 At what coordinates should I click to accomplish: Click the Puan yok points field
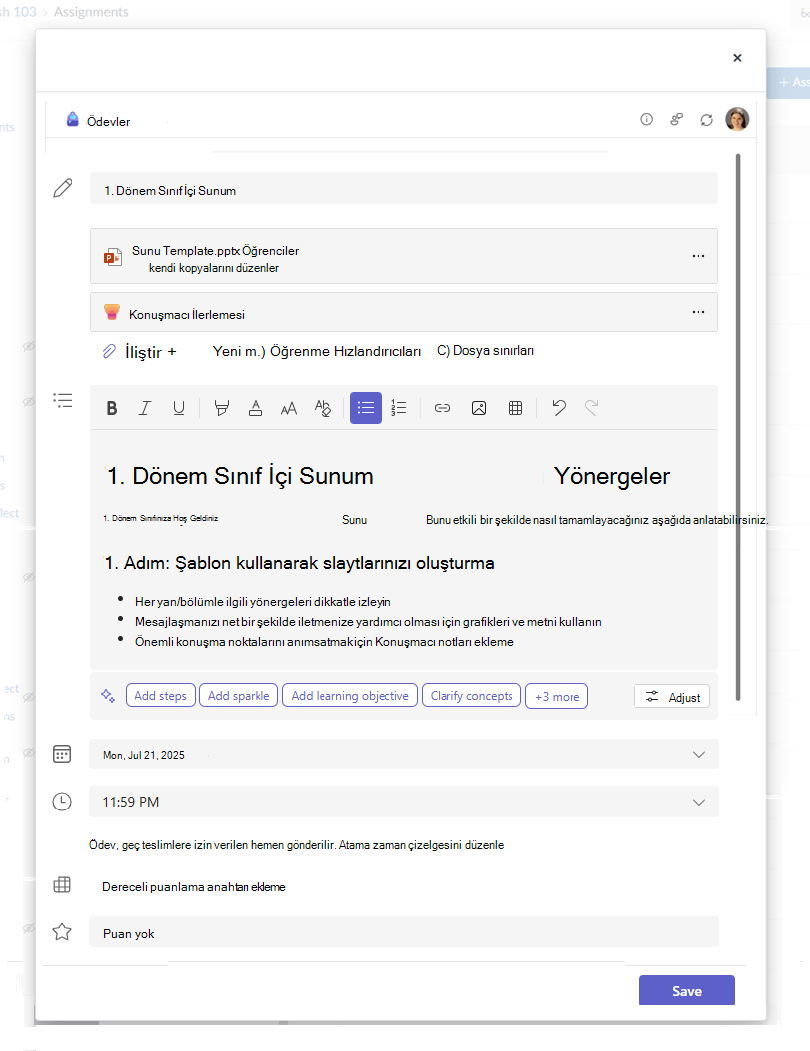click(404, 932)
